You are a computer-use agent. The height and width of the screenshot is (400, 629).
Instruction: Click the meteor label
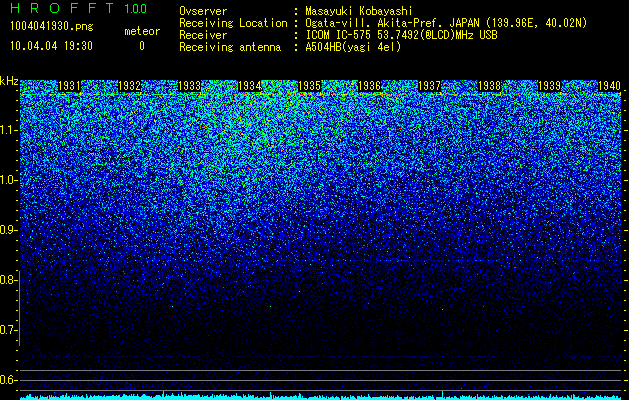[142, 31]
